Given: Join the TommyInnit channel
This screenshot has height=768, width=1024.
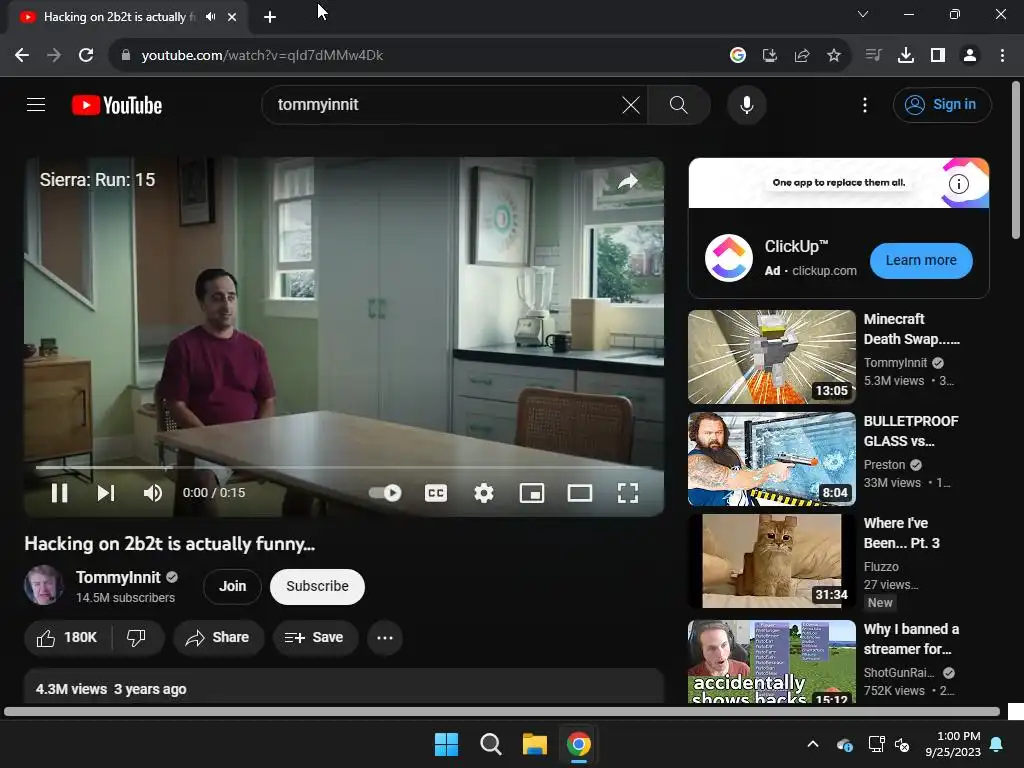Looking at the screenshot, I should pos(232,586).
